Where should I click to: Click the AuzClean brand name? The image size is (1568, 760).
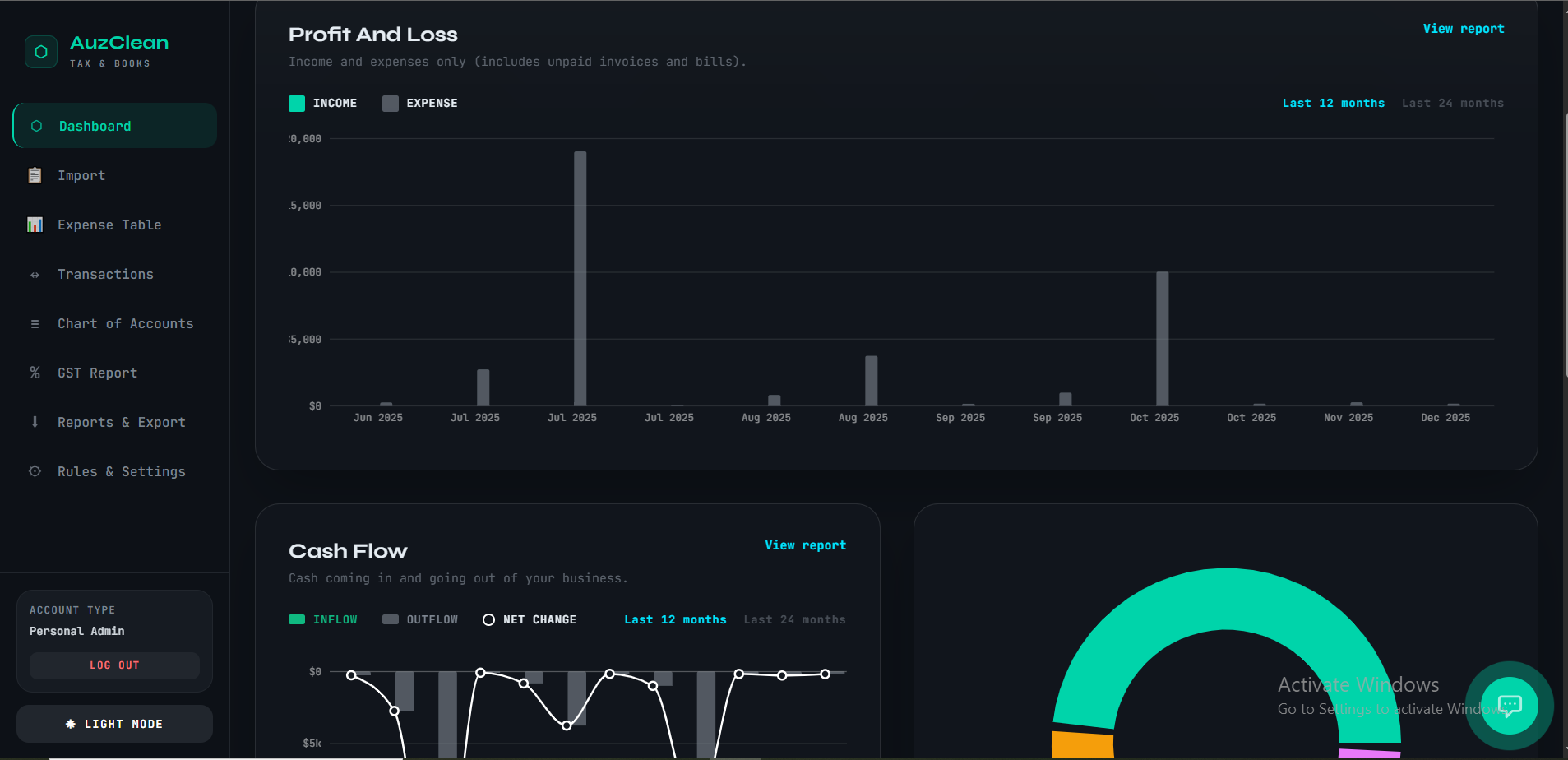click(119, 43)
